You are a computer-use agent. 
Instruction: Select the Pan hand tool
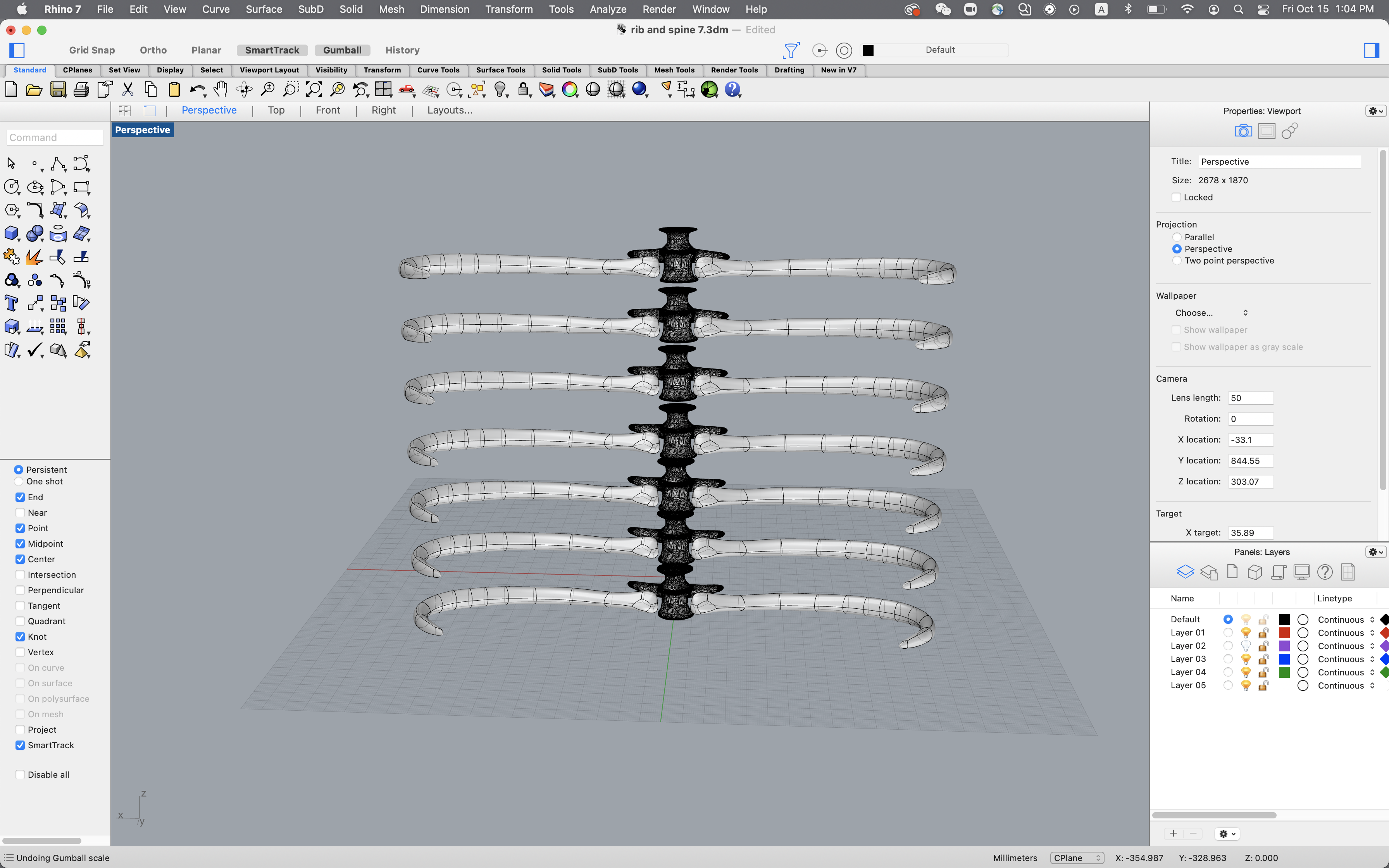221,90
